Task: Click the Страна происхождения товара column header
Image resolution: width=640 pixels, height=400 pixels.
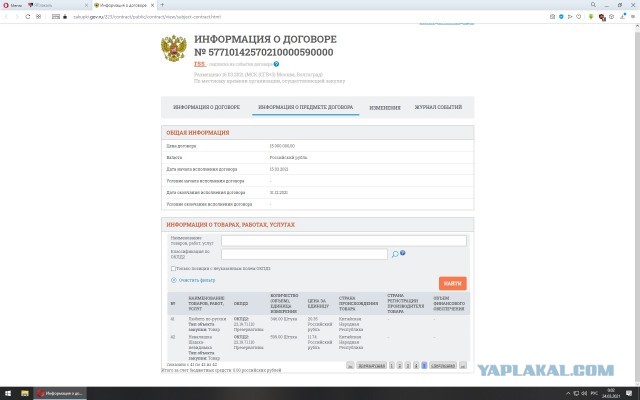Action: 358,303
